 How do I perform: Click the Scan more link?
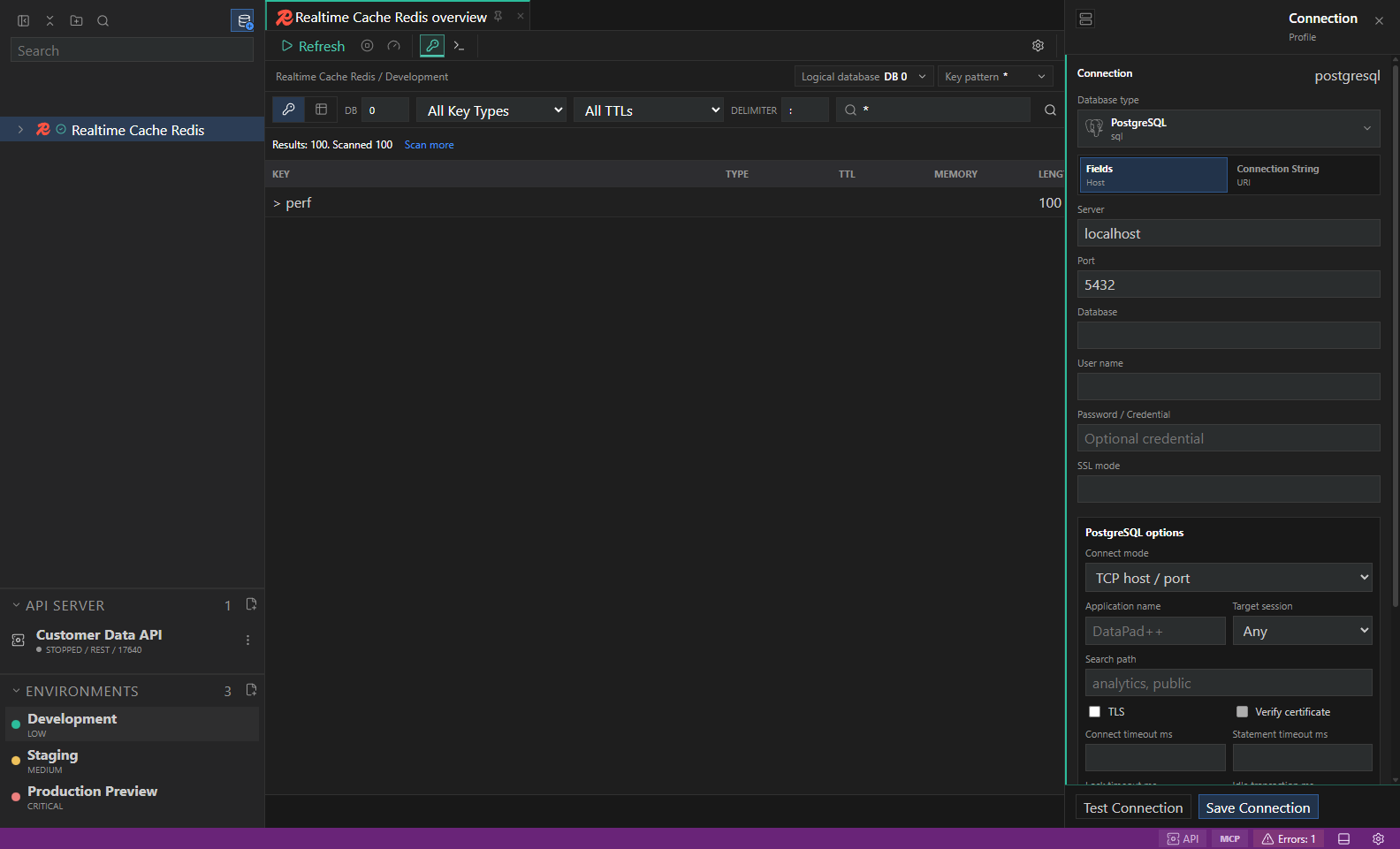coord(429,145)
